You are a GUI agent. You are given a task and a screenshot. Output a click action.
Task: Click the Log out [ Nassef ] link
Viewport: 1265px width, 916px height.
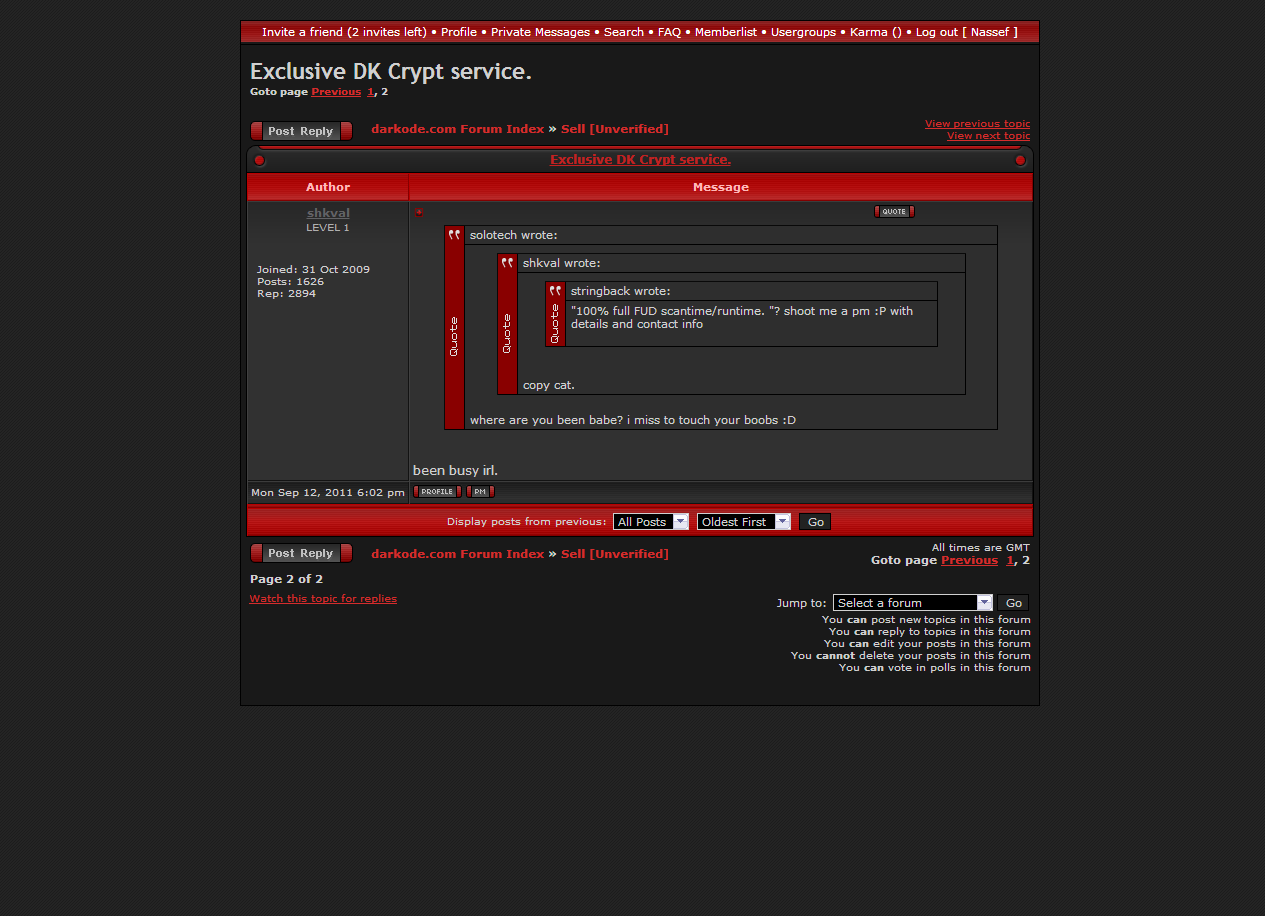[966, 32]
